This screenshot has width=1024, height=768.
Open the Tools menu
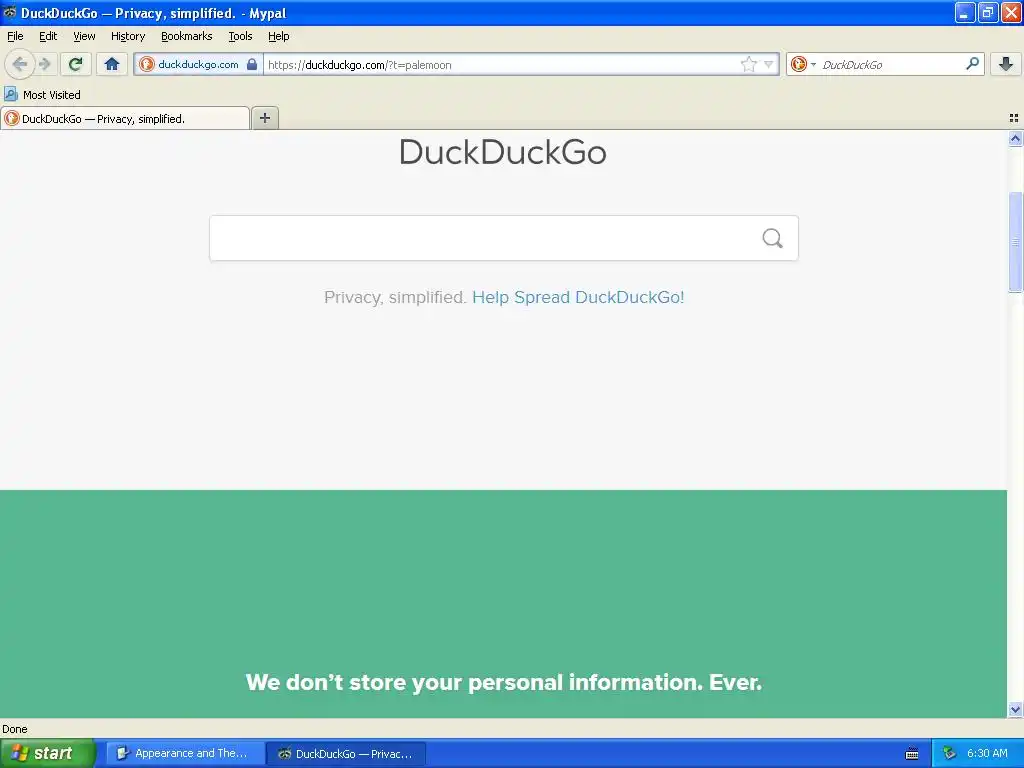coord(240,36)
